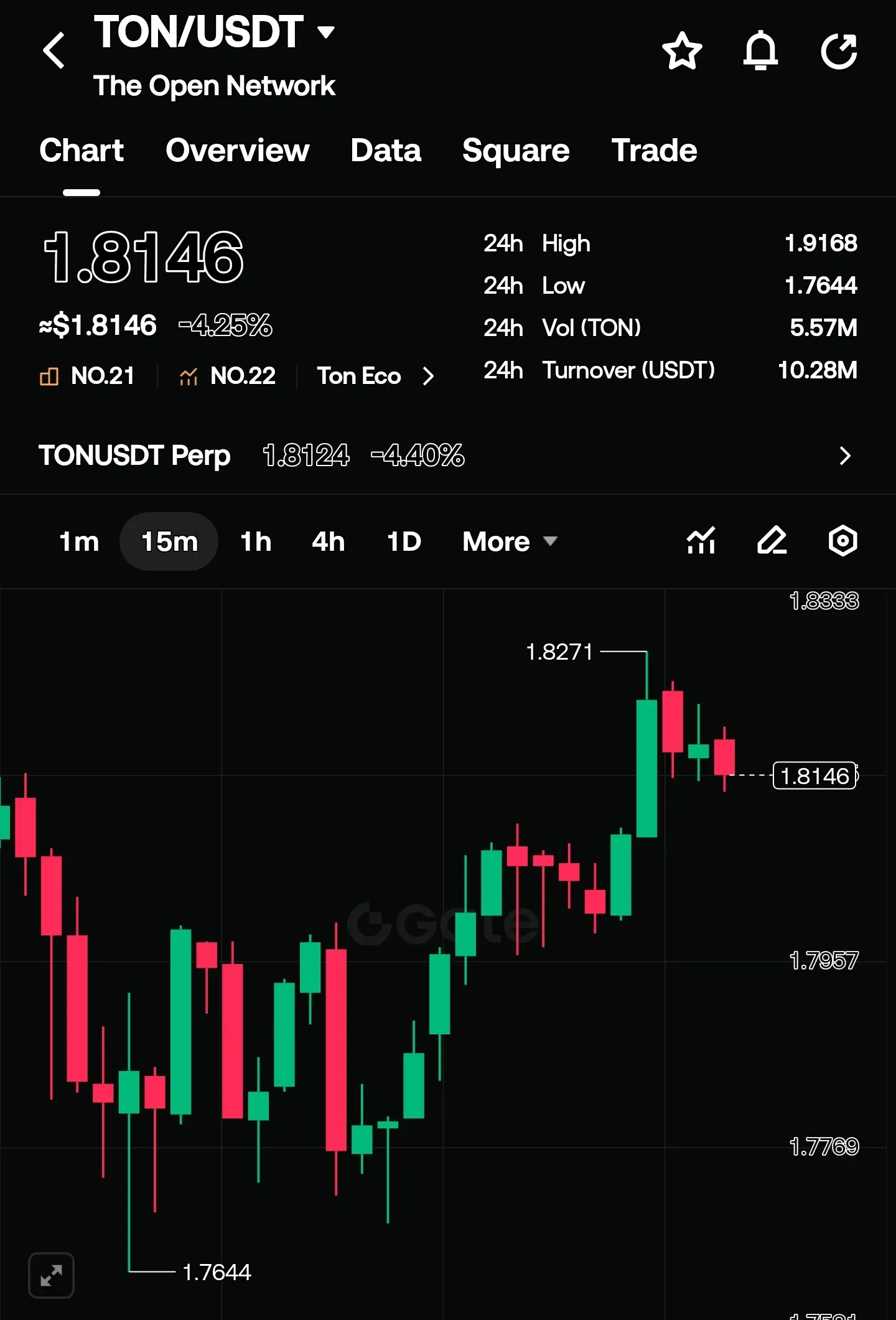Image resolution: width=896 pixels, height=1320 pixels.
Task: Tap the NO.21 ranking icon
Action: point(49,376)
